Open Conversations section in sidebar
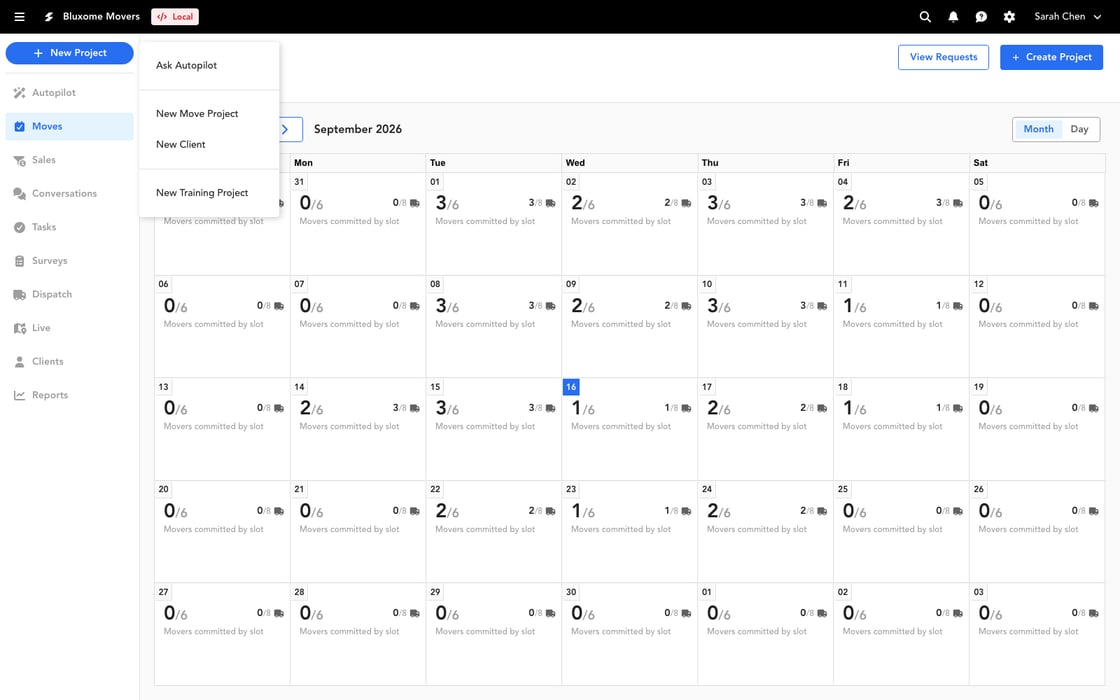This screenshot has height=700, width=1120. coord(69,194)
